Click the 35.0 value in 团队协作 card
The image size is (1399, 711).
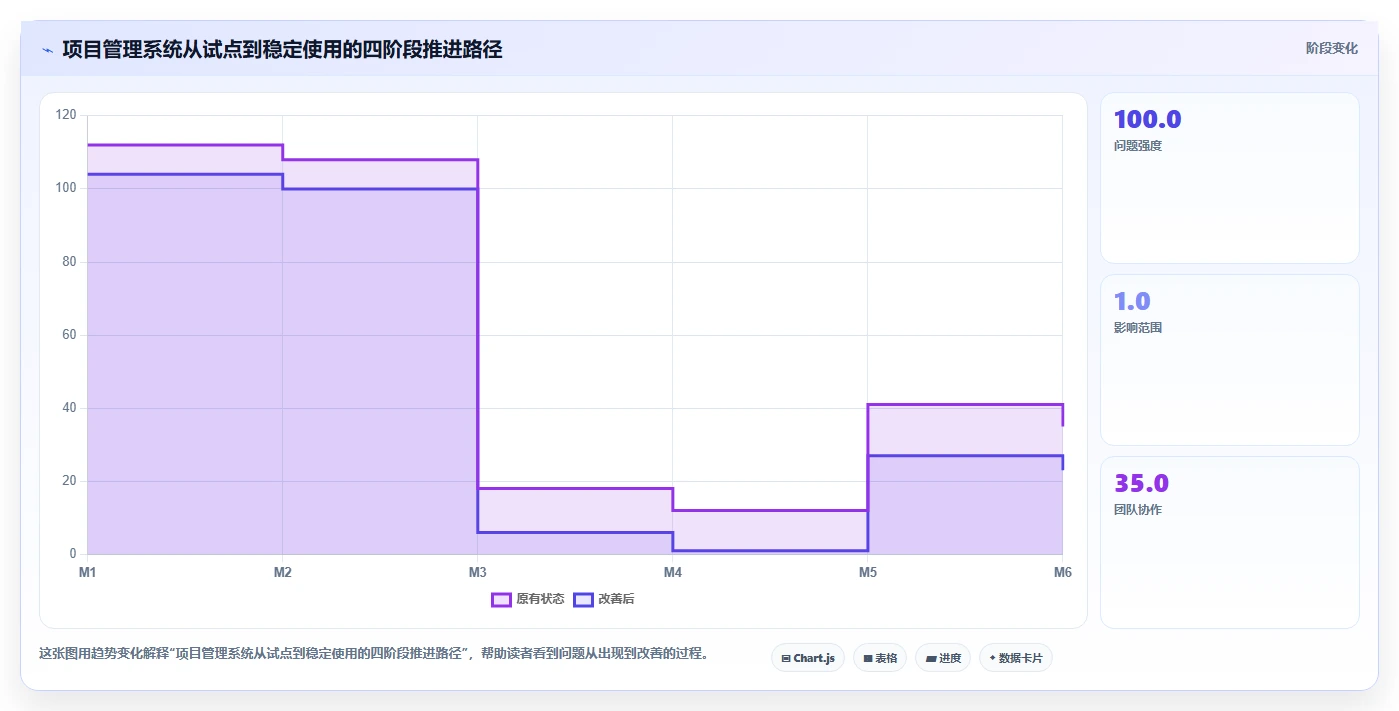pyautogui.click(x=1141, y=483)
